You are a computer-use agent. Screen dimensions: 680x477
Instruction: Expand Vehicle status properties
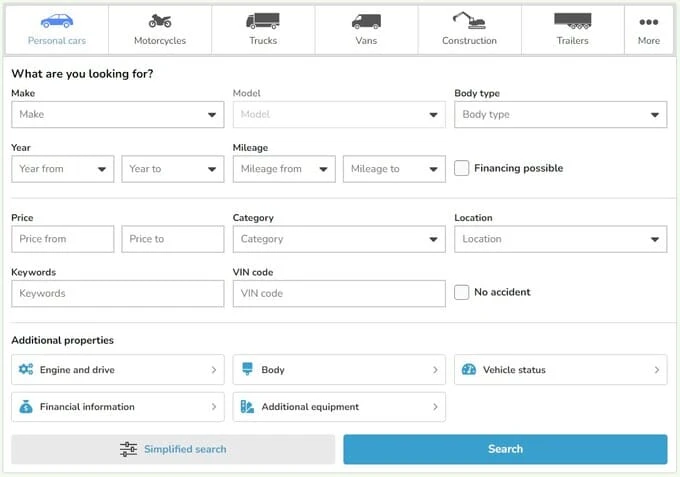561,369
